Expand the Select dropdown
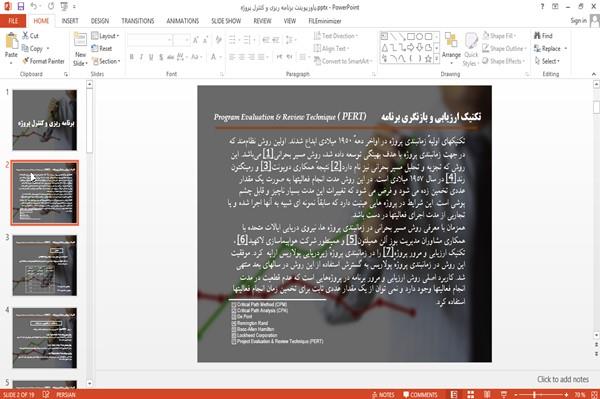The height and width of the screenshot is (399, 600). point(547,61)
